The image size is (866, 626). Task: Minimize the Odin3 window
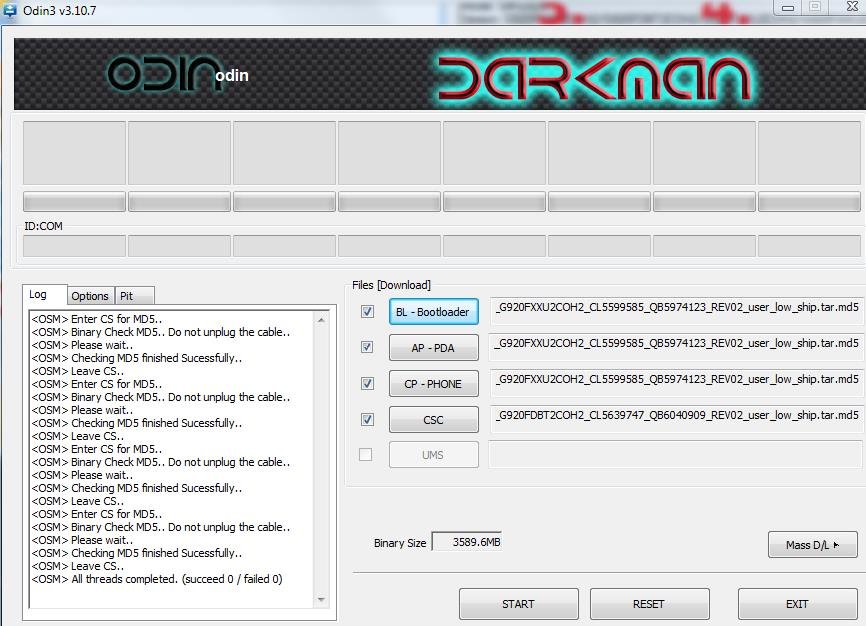[x=788, y=8]
